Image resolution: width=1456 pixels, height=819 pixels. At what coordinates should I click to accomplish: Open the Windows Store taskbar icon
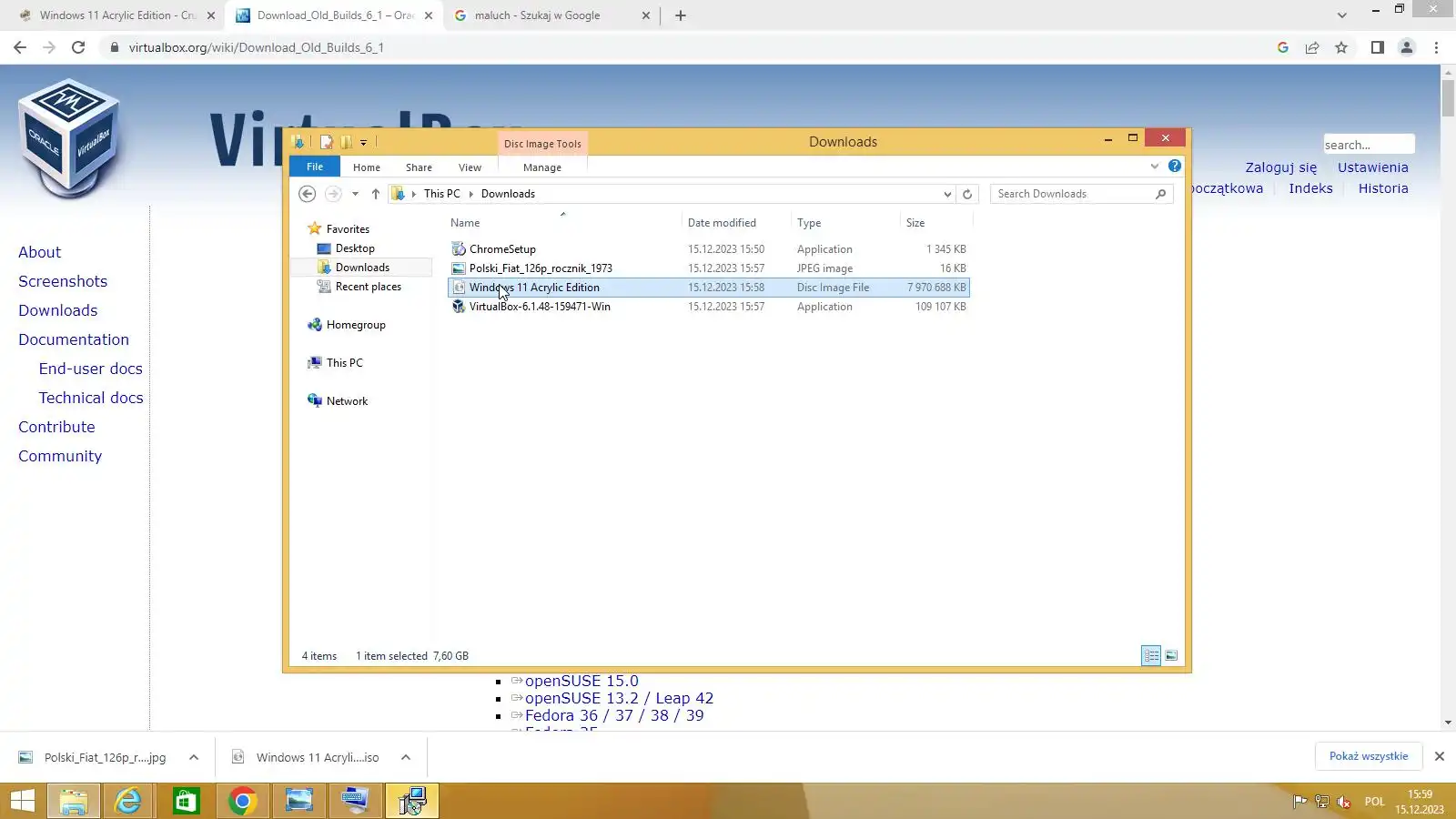click(x=186, y=801)
